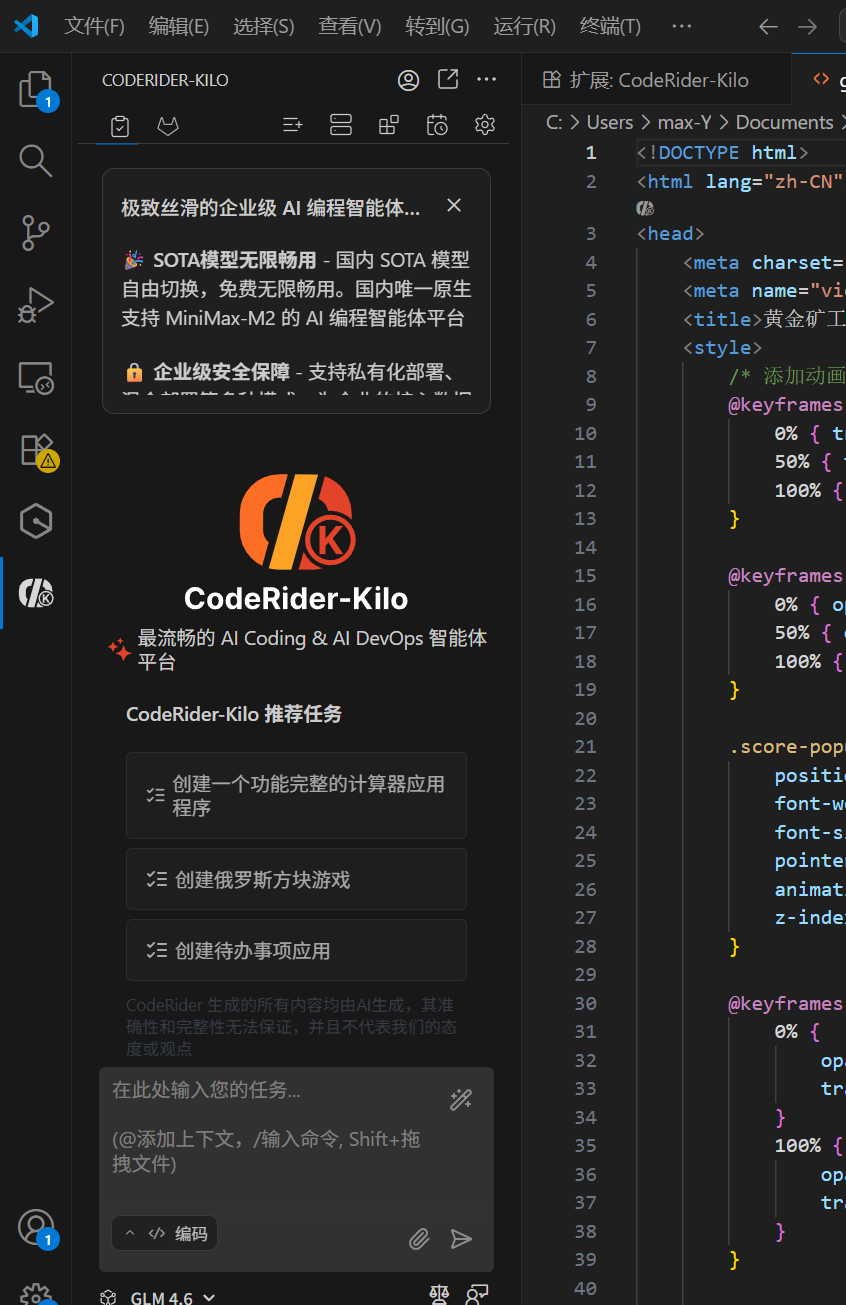Open the 运行(R) menu
This screenshot has height=1305, width=846.
point(525,27)
